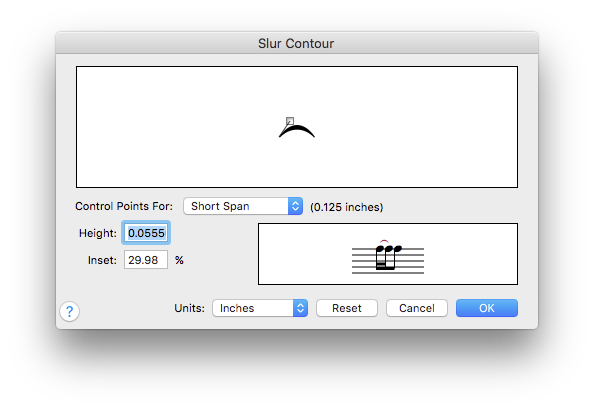Click the Slur Contour title bar
Viewport: 594px width, 409px height.
[x=297, y=43]
